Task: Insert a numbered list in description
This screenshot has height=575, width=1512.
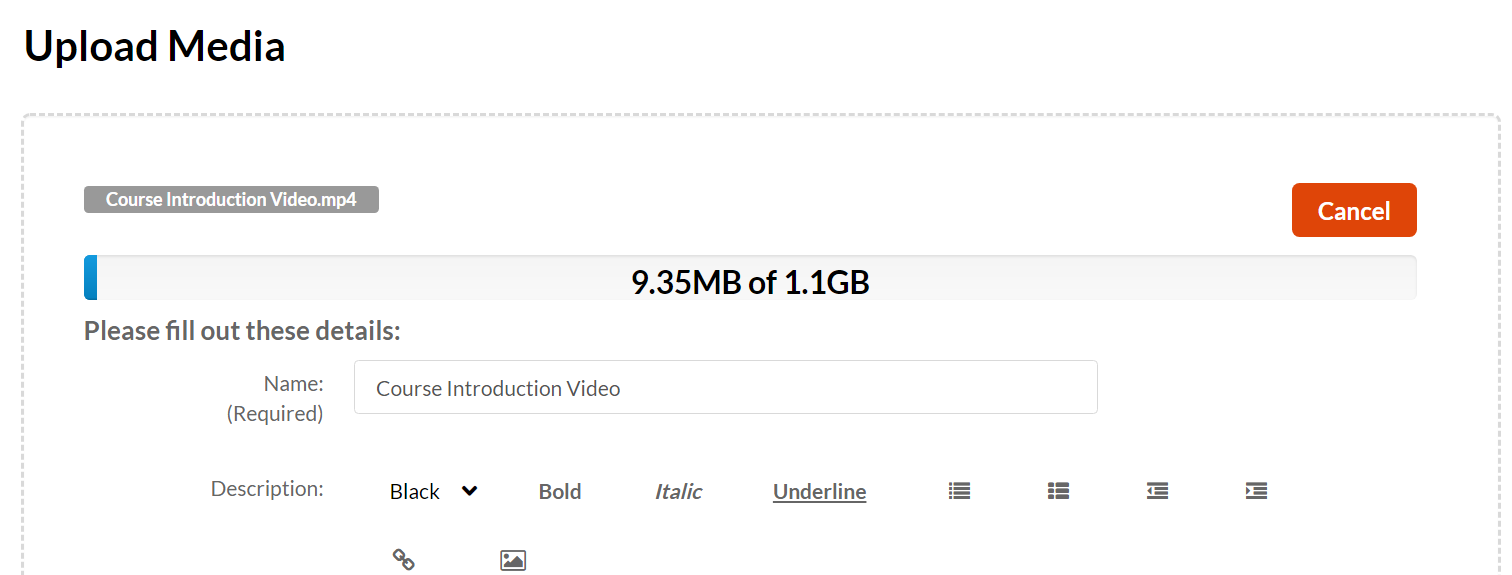Action: click(x=1058, y=491)
